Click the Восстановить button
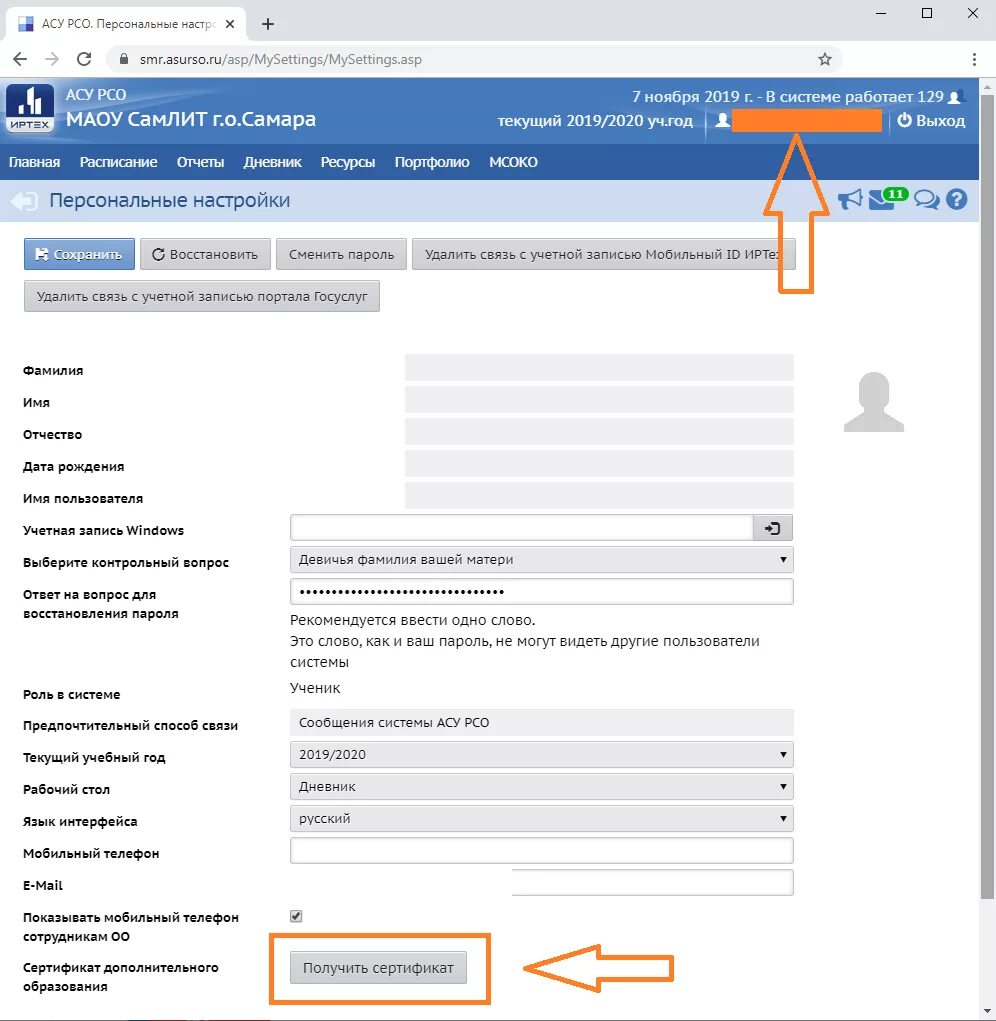 coord(205,254)
